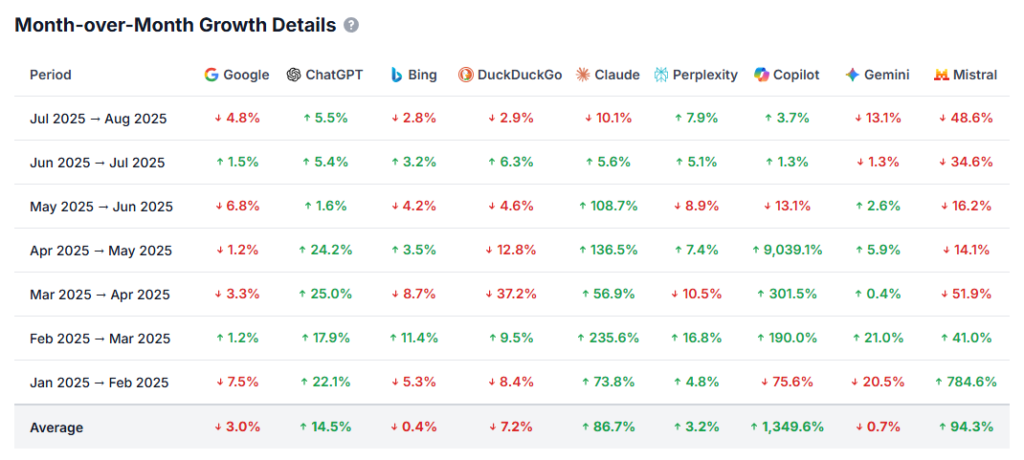Select the Jul 2025 → Aug 2025 row label
This screenshot has height=460, width=1024.
[x=98, y=119]
